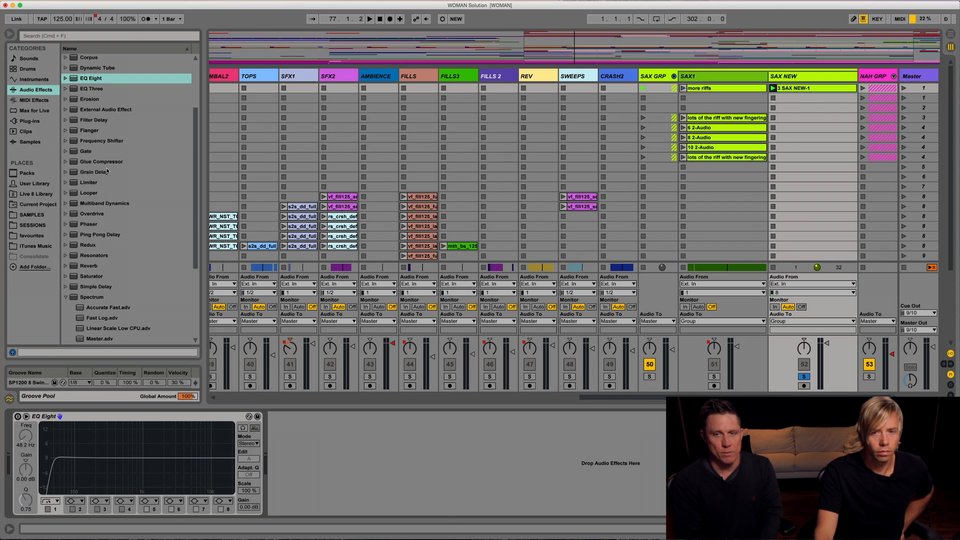Select MIDI Effects category
Image resolution: width=960 pixels, height=540 pixels.
click(34, 100)
